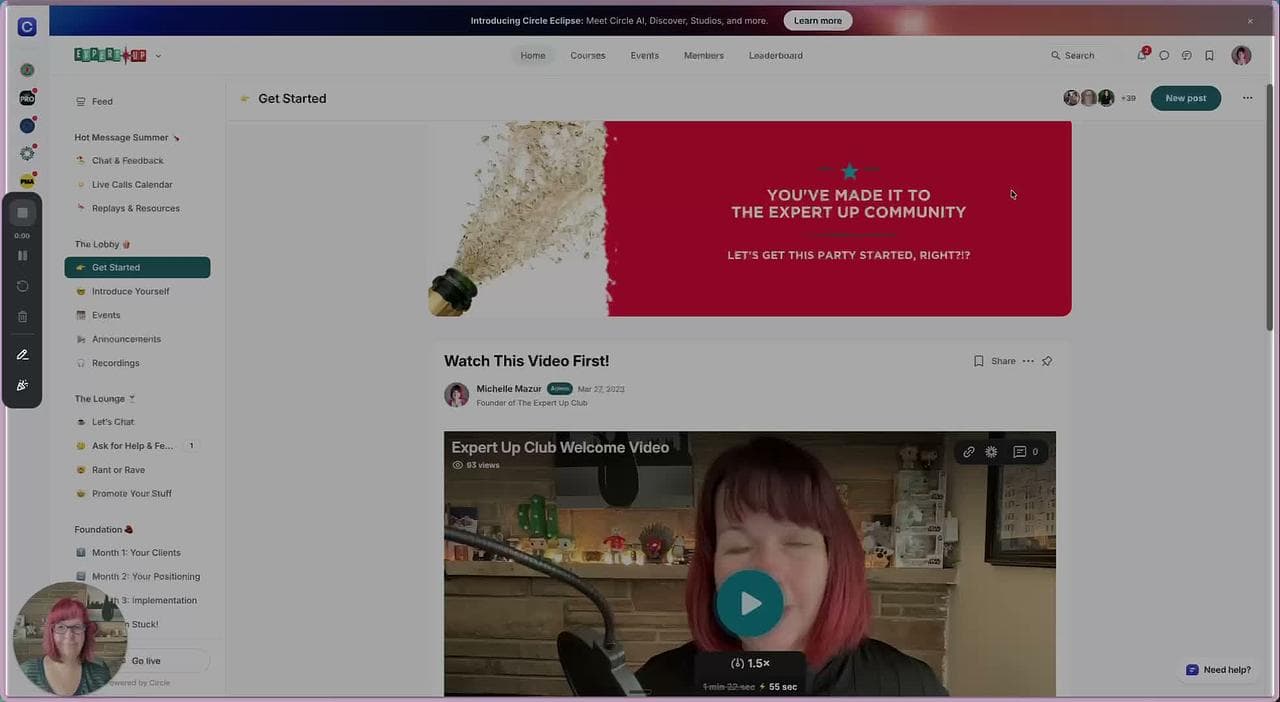Collapse the Foundation section header
This screenshot has height=702, width=1280.
[x=103, y=529]
